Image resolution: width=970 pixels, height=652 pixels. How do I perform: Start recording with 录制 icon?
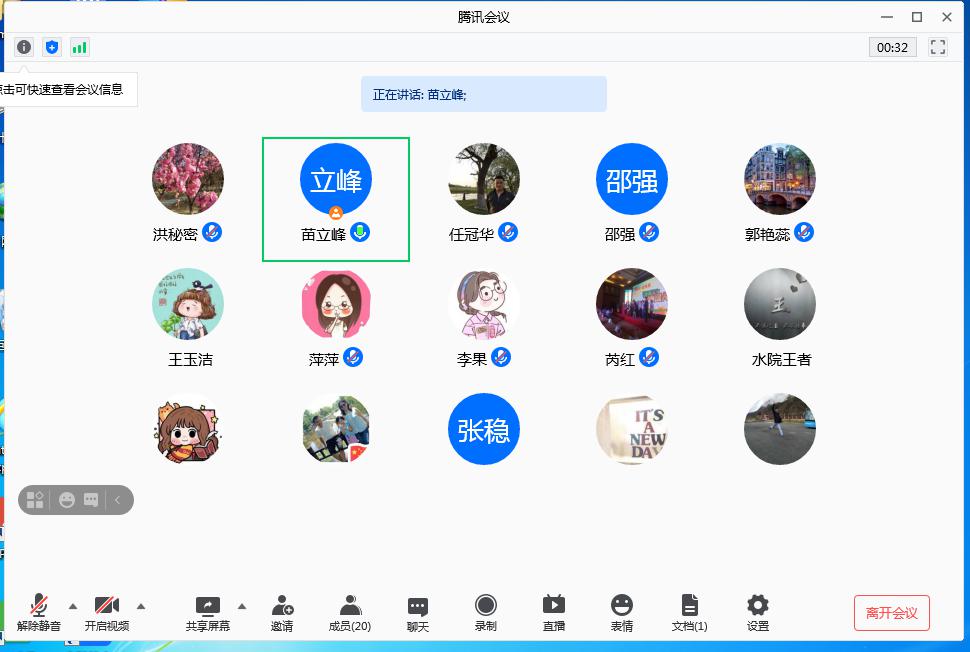click(485, 612)
